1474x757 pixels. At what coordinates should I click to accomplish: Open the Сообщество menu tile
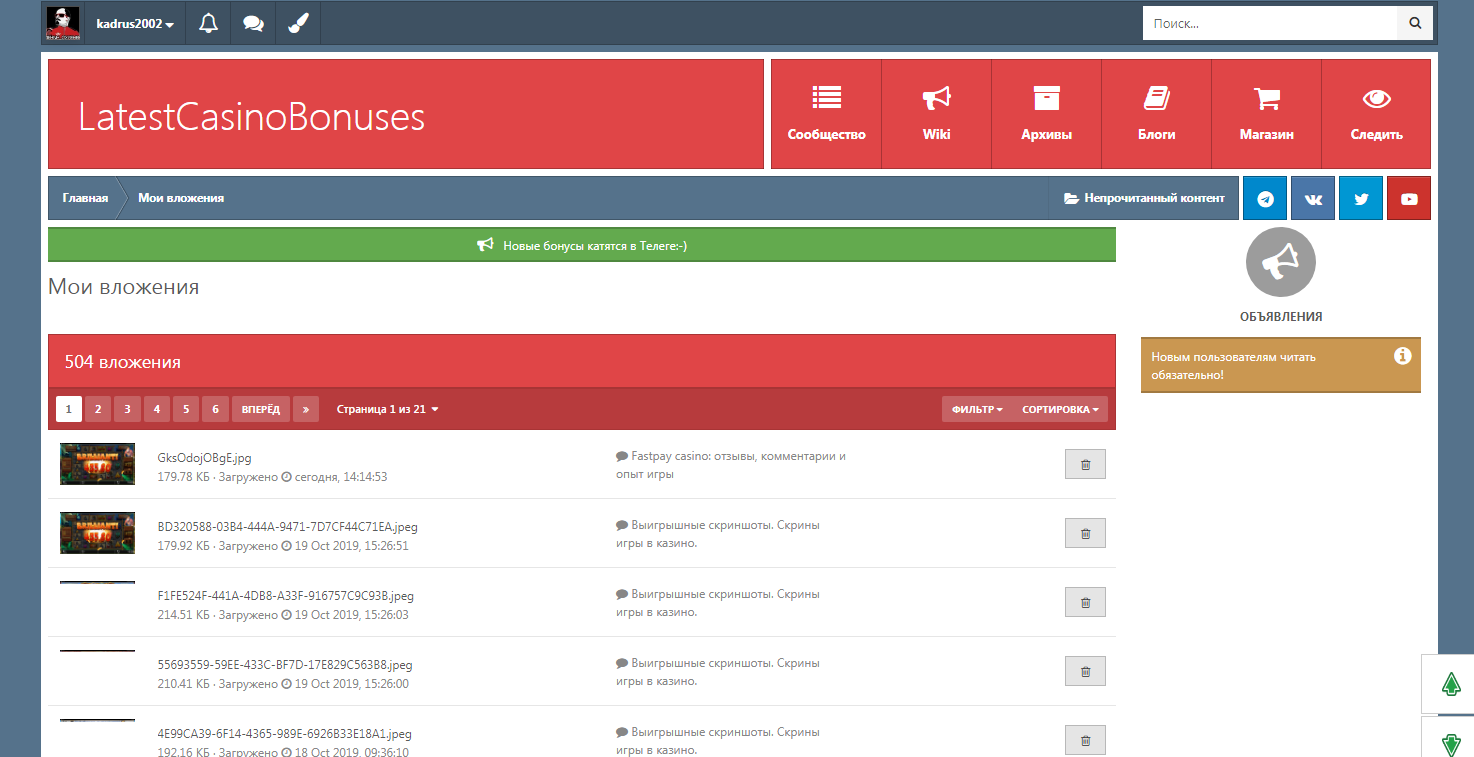[826, 114]
